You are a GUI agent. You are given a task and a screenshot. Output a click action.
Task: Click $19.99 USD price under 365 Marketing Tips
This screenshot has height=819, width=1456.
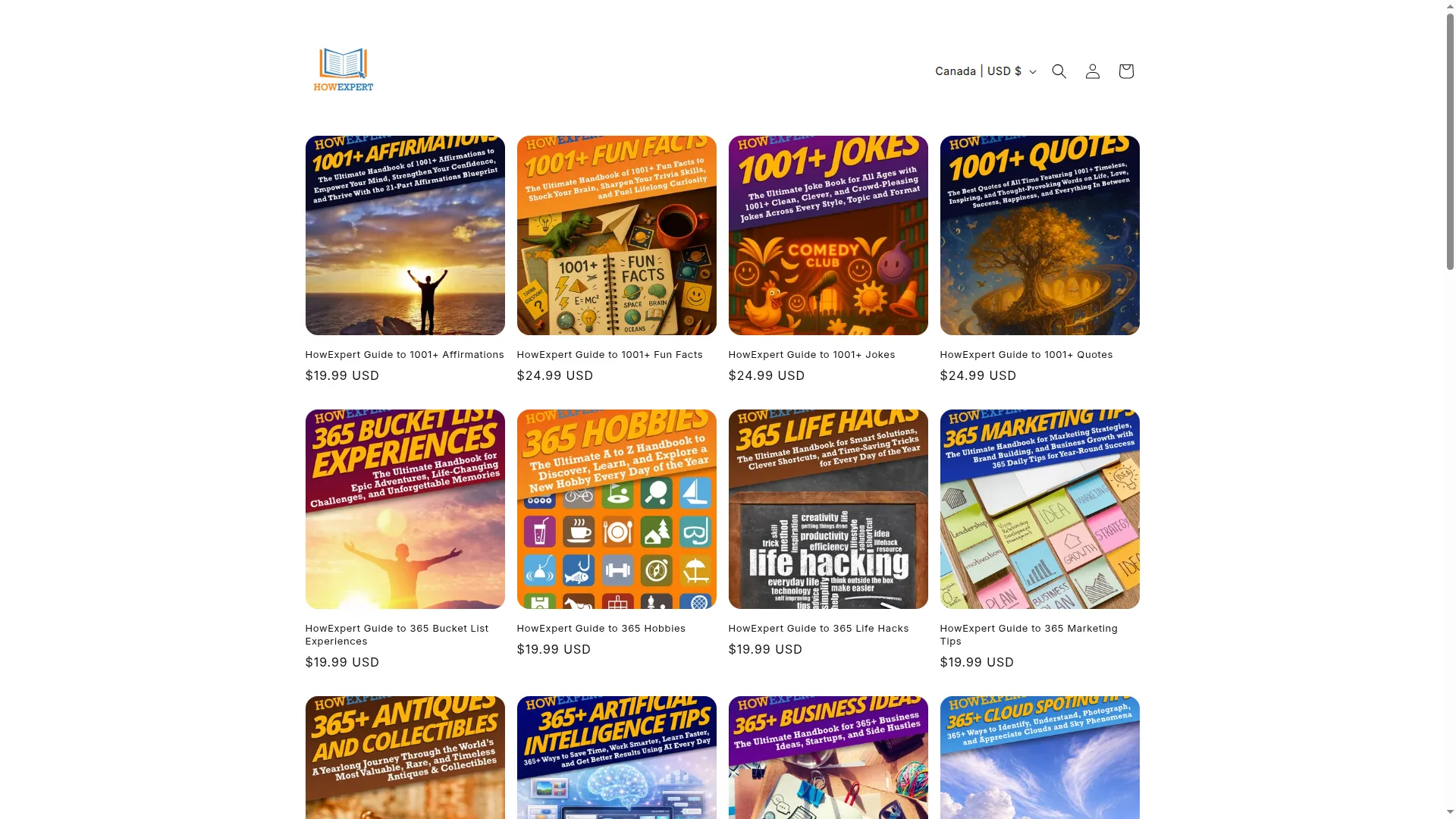[977, 663]
